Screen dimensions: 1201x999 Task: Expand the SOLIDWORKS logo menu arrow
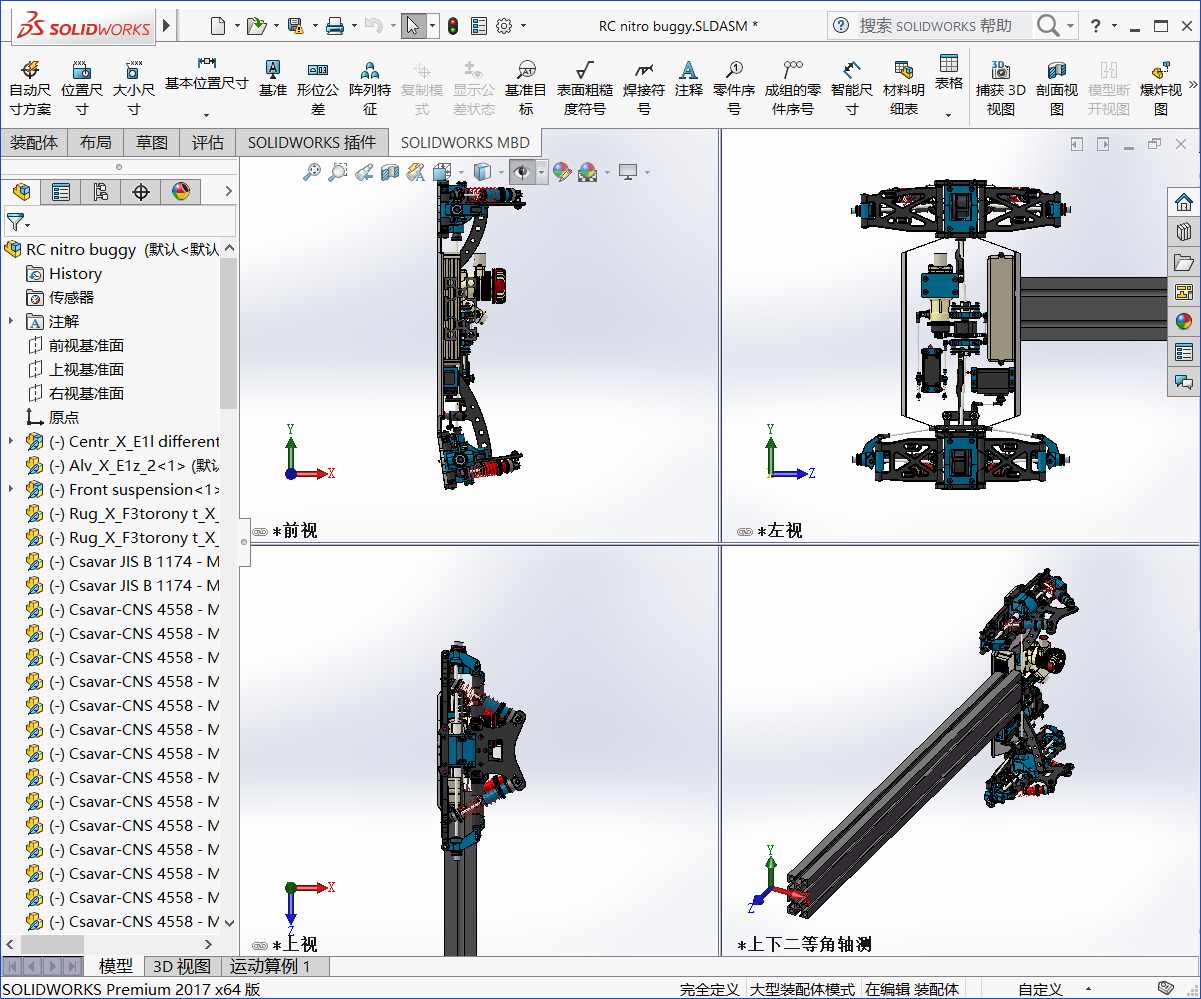click(166, 26)
